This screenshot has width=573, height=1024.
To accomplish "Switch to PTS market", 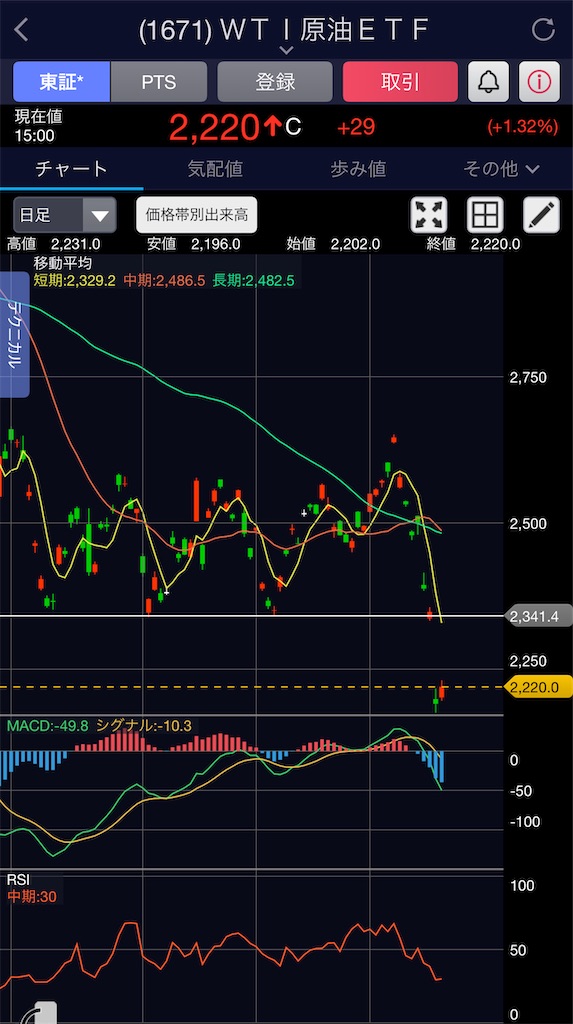I will (x=159, y=82).
